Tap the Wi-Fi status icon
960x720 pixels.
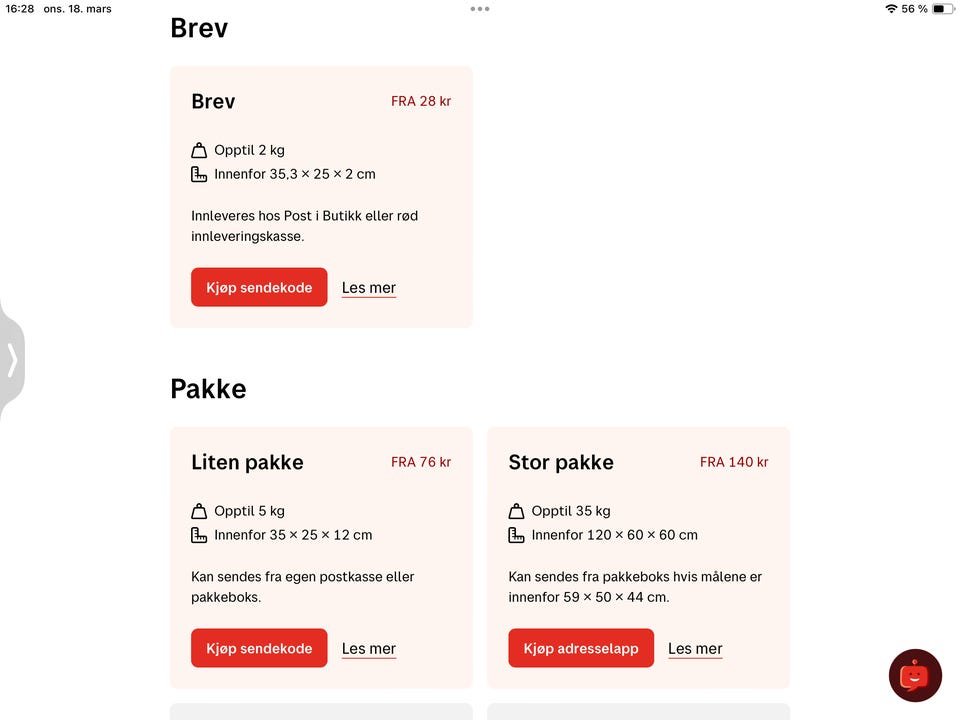890,9
